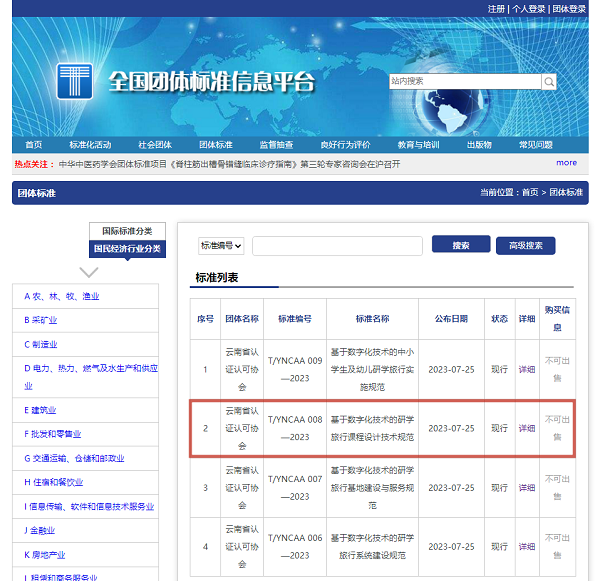
Task: Open the 标准编号 search type dropdown
Action: pyautogui.click(x=221, y=246)
